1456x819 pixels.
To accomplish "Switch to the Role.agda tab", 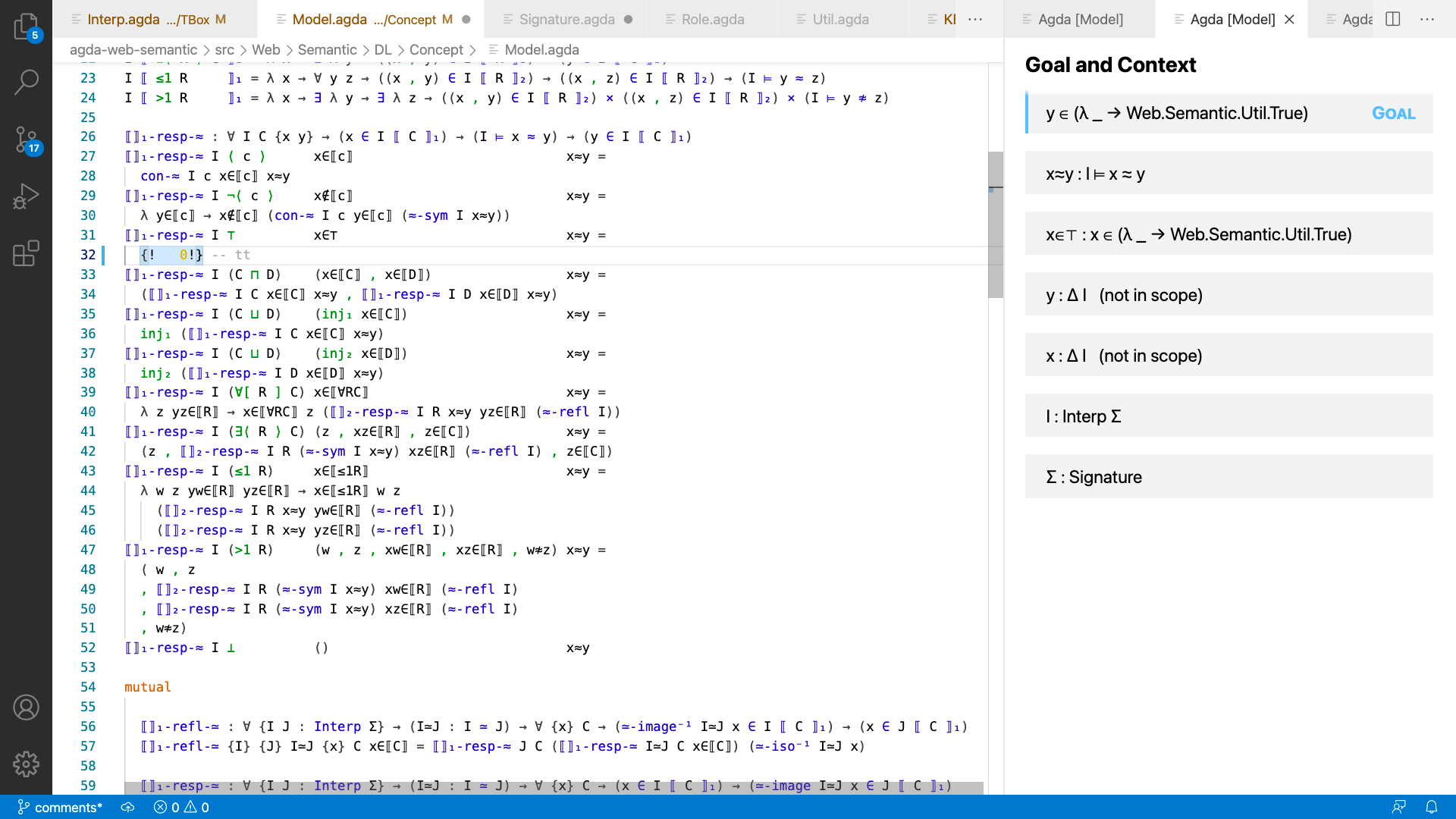I will click(x=711, y=20).
